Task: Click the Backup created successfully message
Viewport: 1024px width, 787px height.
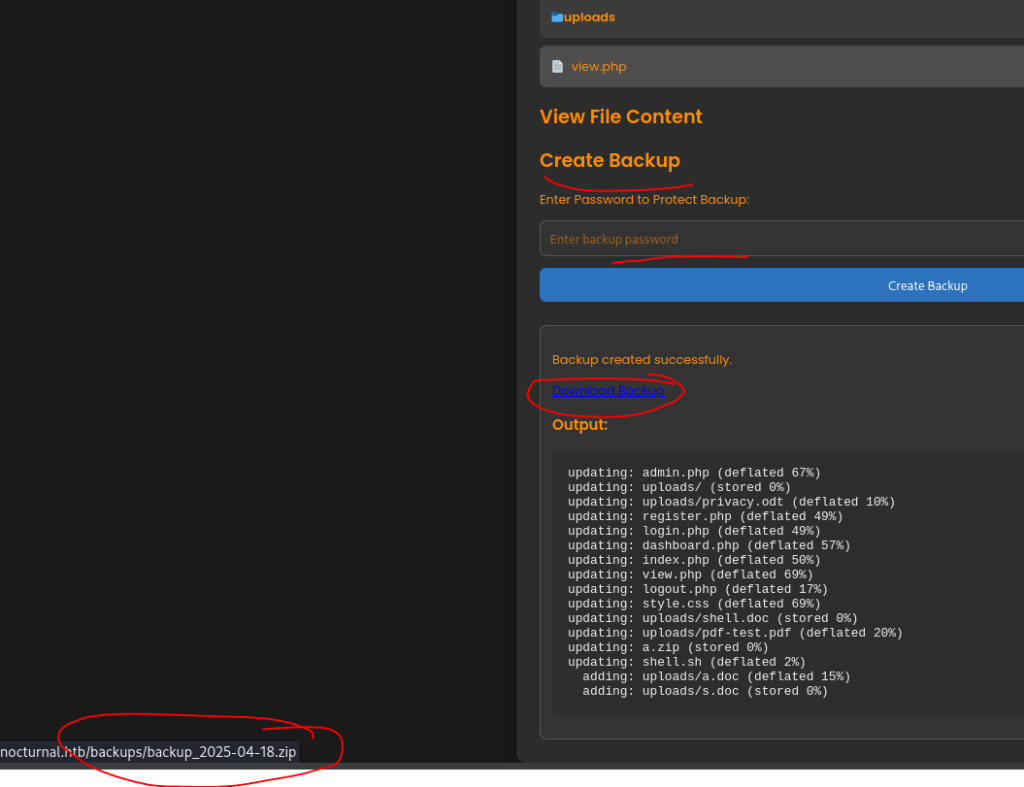Action: pyautogui.click(x=642, y=359)
